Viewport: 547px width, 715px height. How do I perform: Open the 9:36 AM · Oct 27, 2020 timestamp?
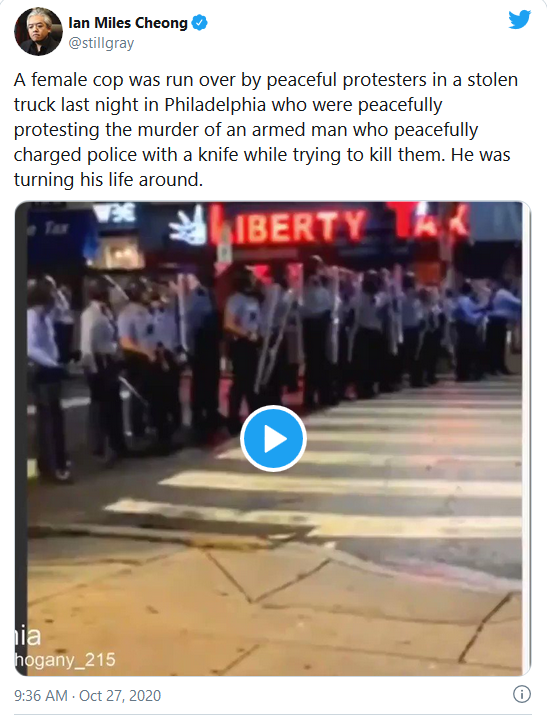(88, 695)
